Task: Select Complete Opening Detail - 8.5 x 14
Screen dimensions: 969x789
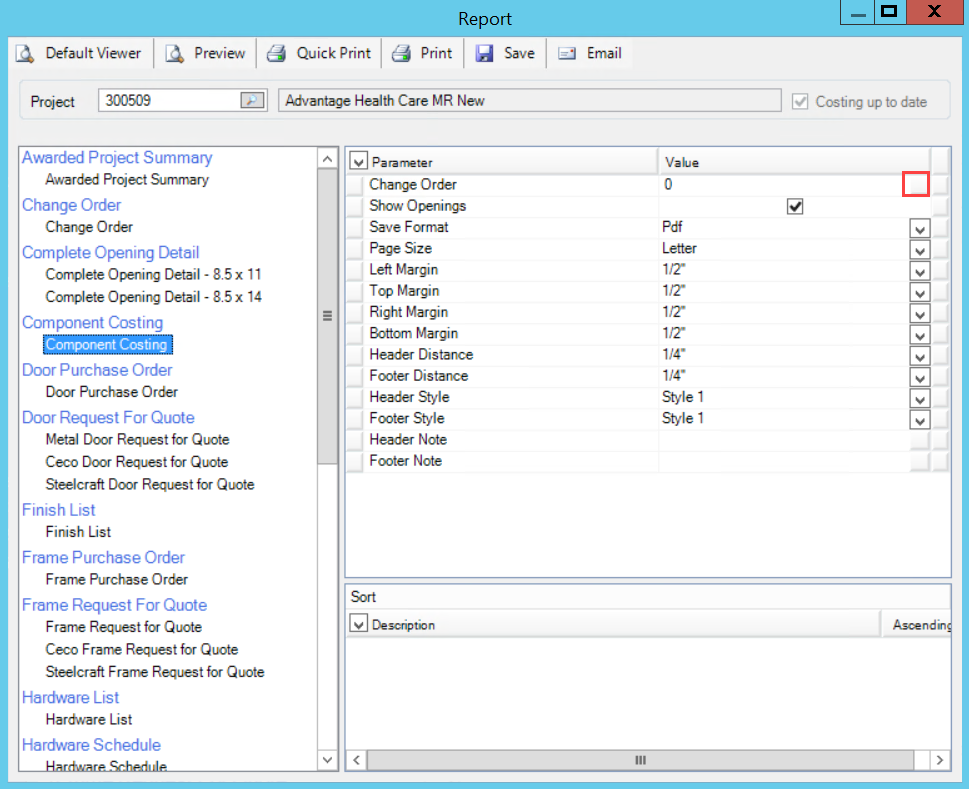Action: coord(154,297)
